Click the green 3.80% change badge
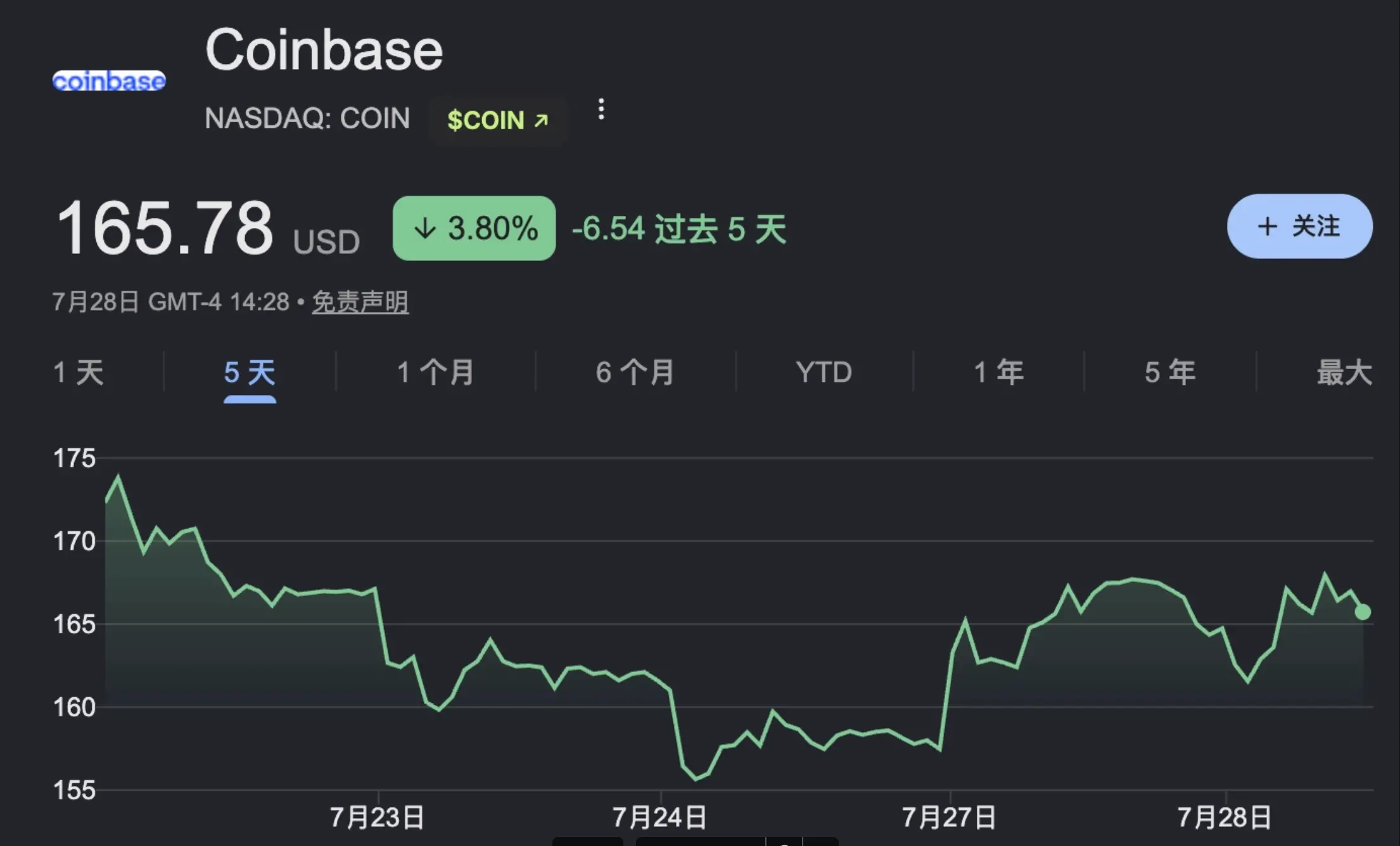 coord(474,228)
